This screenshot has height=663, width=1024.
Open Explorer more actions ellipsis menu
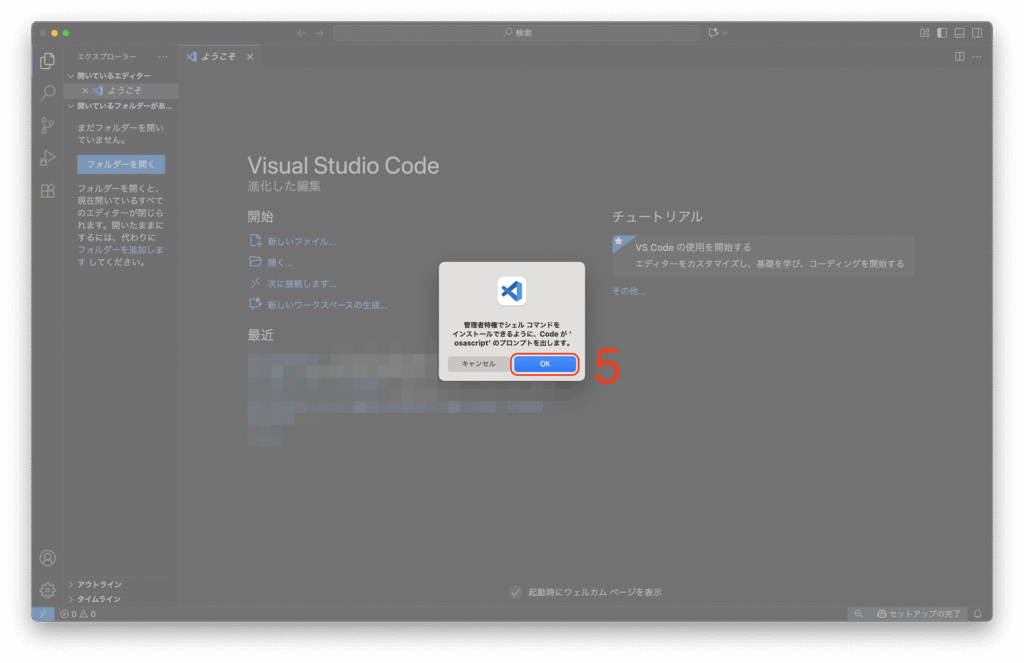coord(163,57)
